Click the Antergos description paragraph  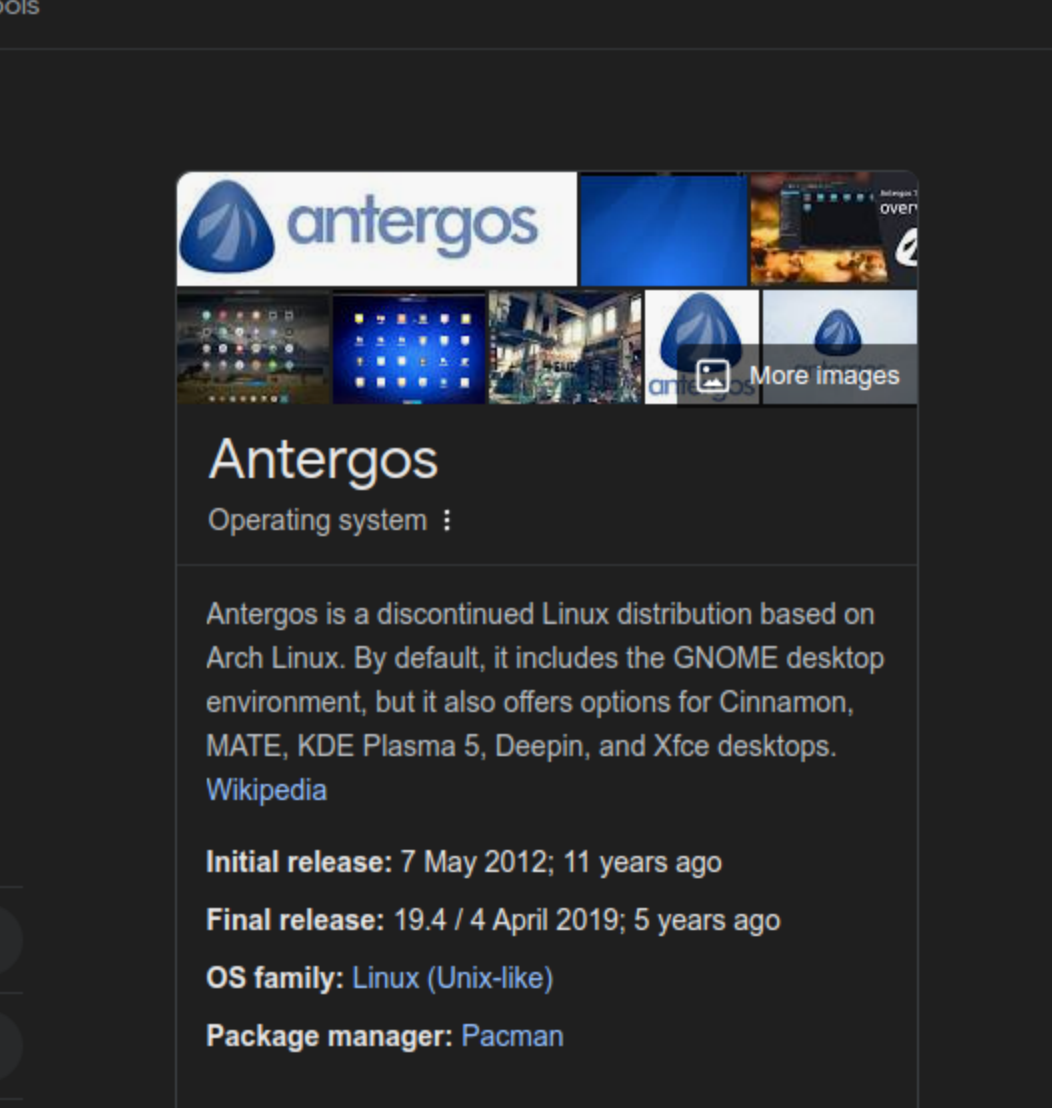[x=545, y=680]
